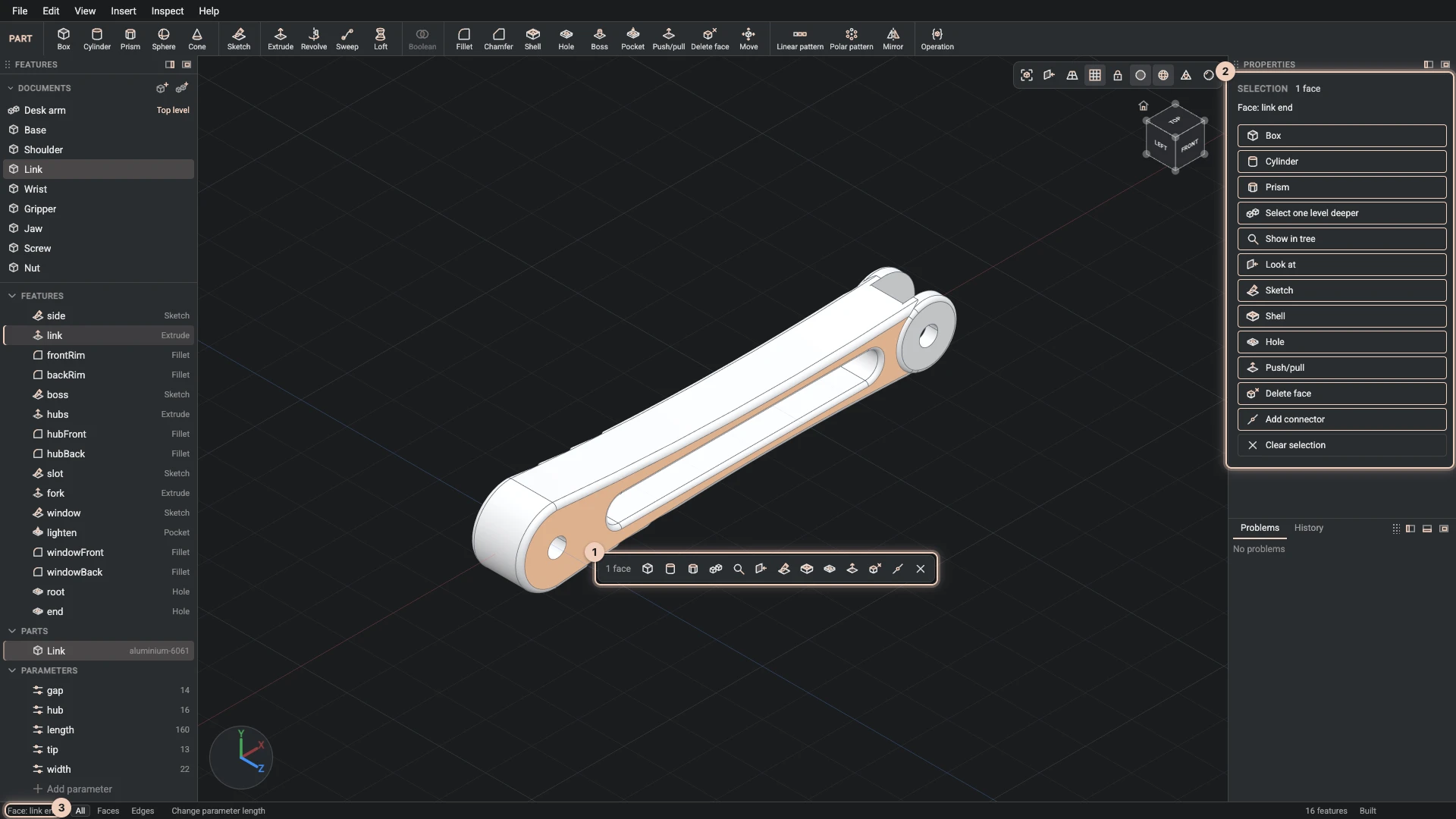Click Add parameter link
The height and width of the screenshot is (819, 1456).
(x=72, y=789)
